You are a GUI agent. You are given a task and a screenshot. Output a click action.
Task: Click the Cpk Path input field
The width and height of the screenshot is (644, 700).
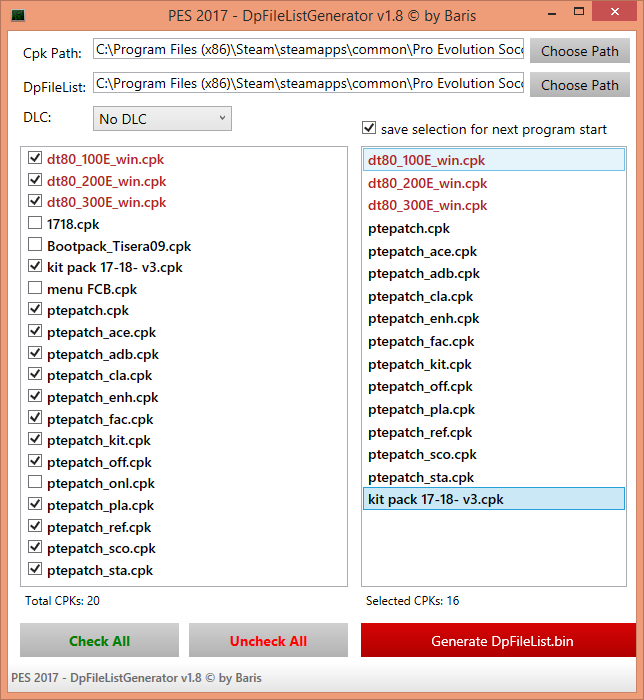[308, 49]
